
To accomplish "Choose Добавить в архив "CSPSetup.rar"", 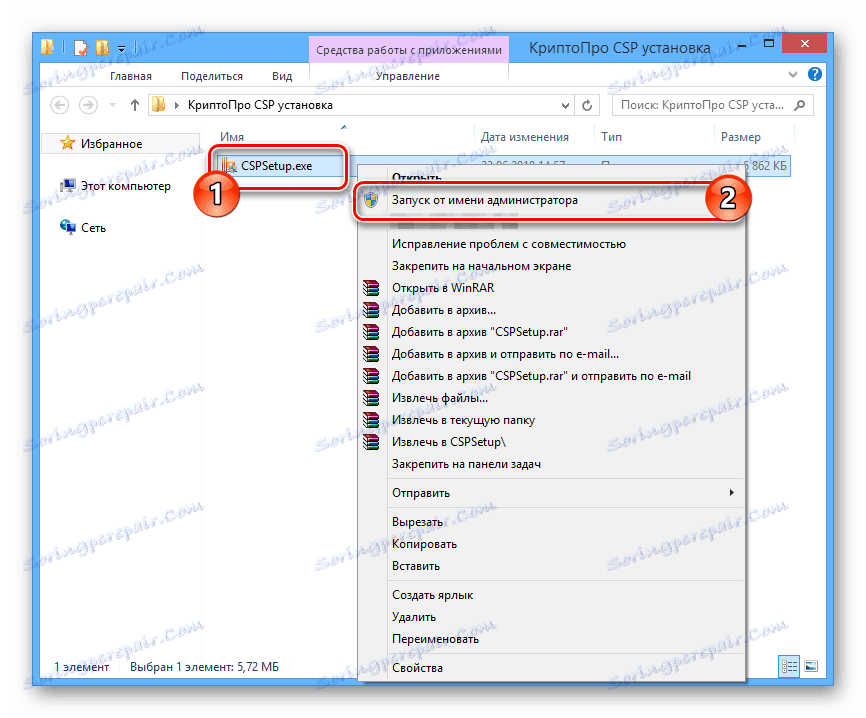I will coord(551,332).
